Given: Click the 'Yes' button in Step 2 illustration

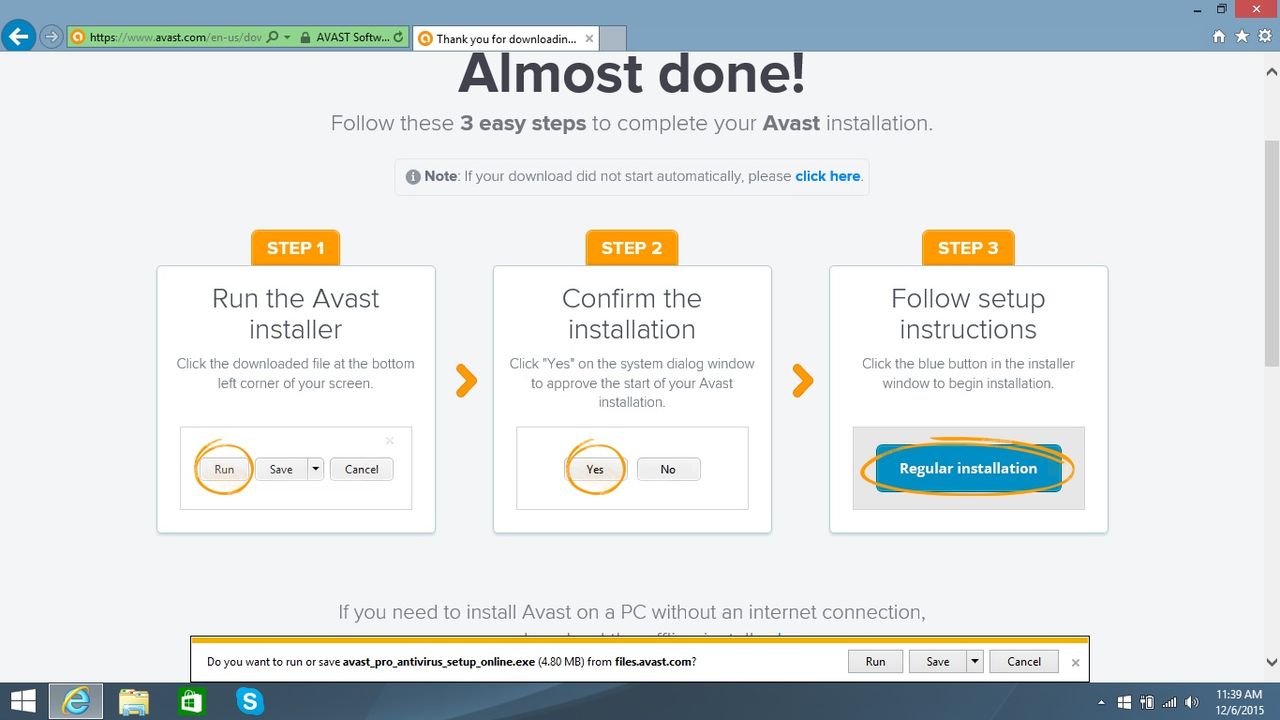Looking at the screenshot, I should tap(595, 469).
